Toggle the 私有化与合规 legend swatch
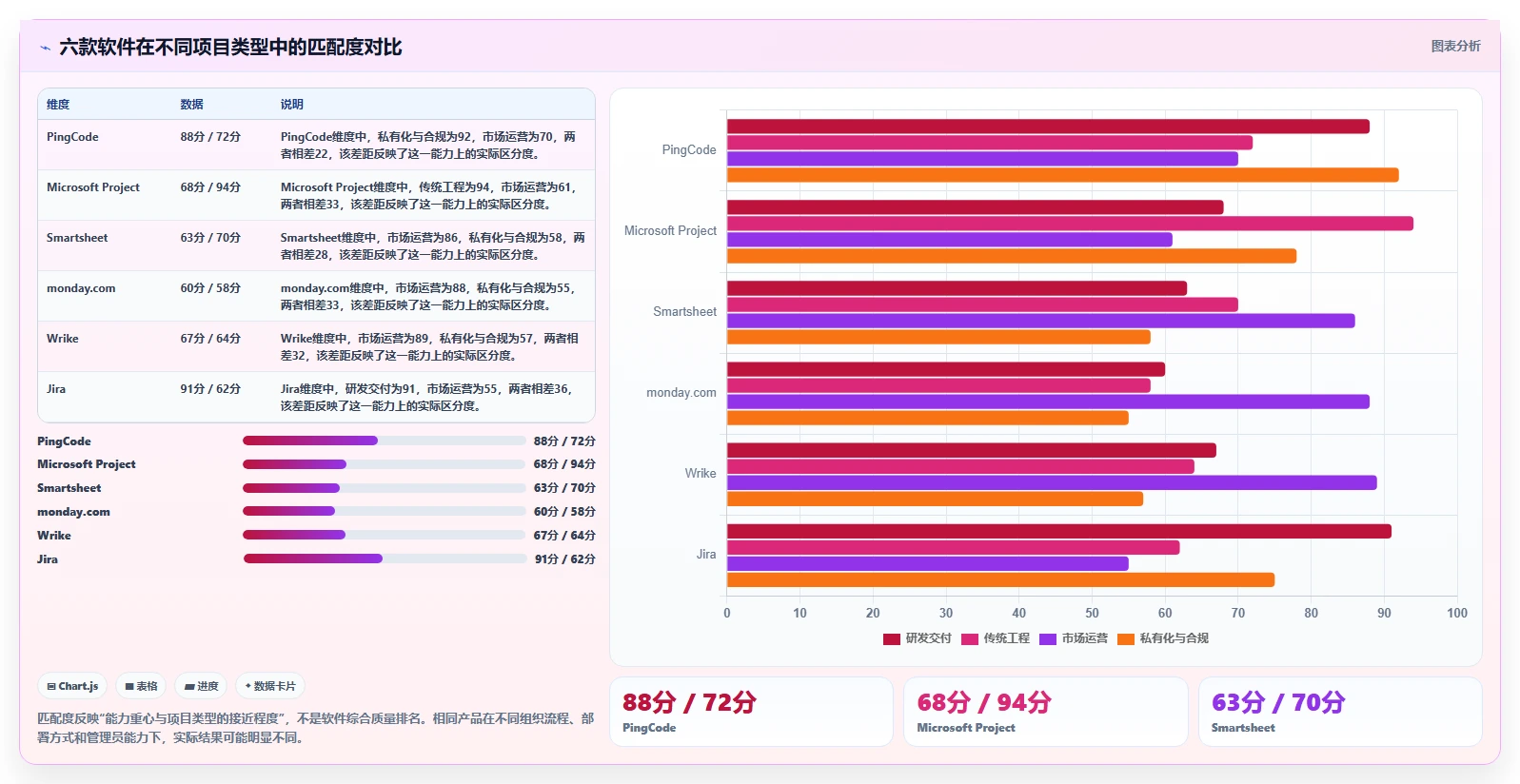 point(1126,638)
